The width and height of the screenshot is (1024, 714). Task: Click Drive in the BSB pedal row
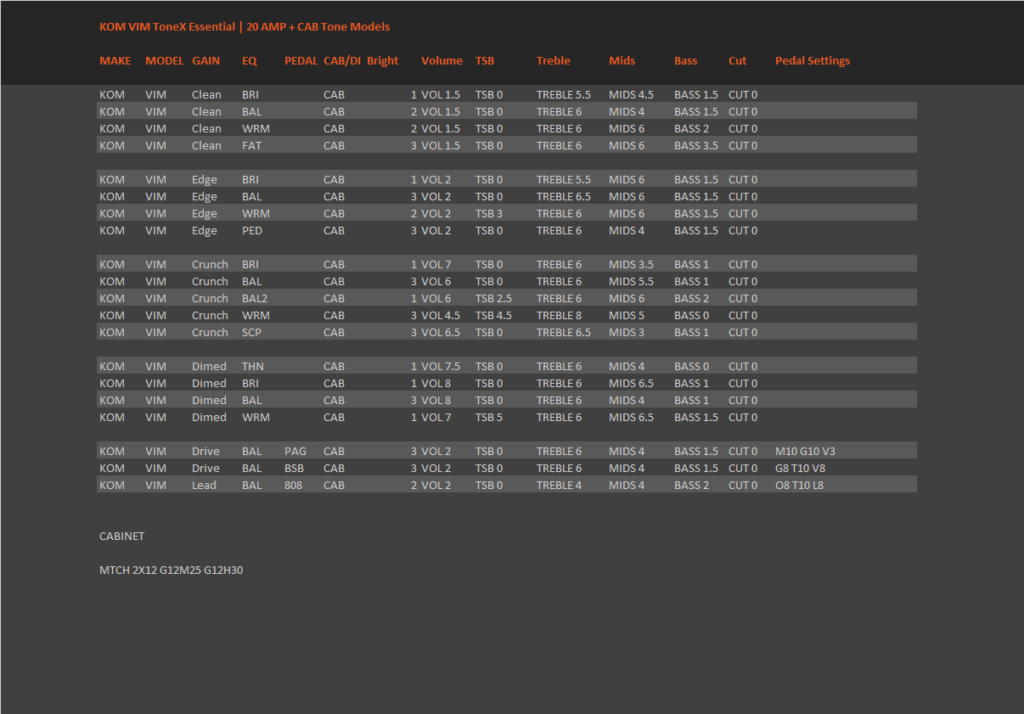pyautogui.click(x=206, y=468)
